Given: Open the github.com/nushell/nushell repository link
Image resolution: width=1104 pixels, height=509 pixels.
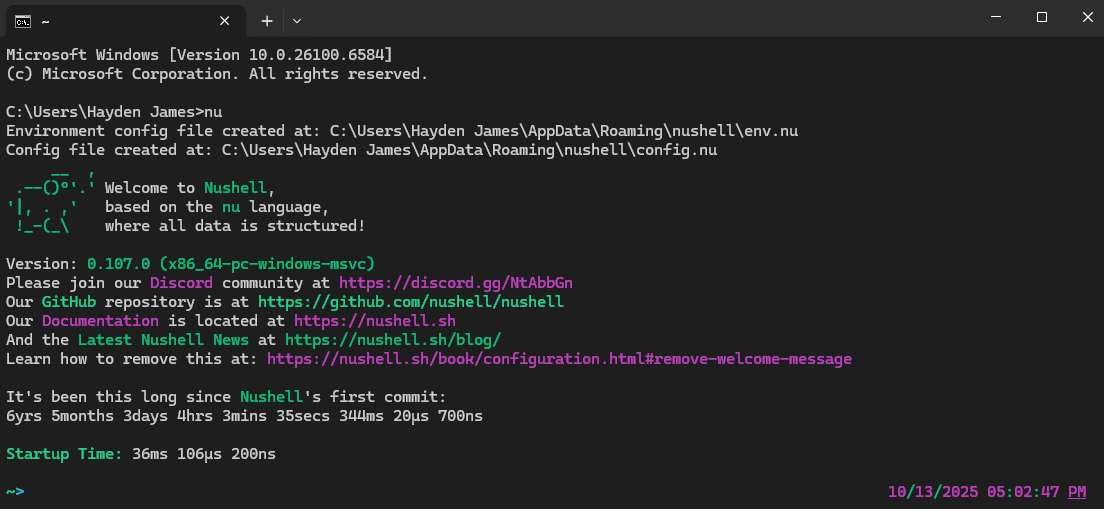Looking at the screenshot, I should pyautogui.click(x=410, y=301).
